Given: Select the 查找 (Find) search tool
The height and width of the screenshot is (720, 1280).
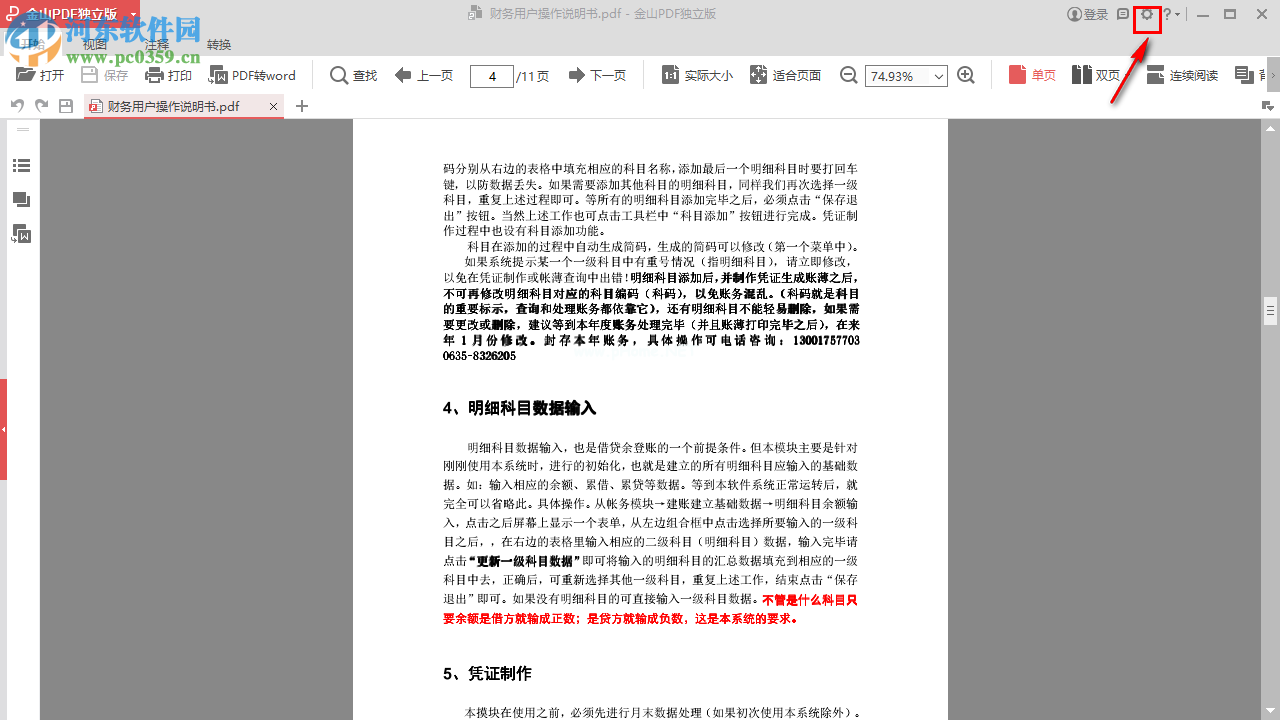Looking at the screenshot, I should [352, 75].
